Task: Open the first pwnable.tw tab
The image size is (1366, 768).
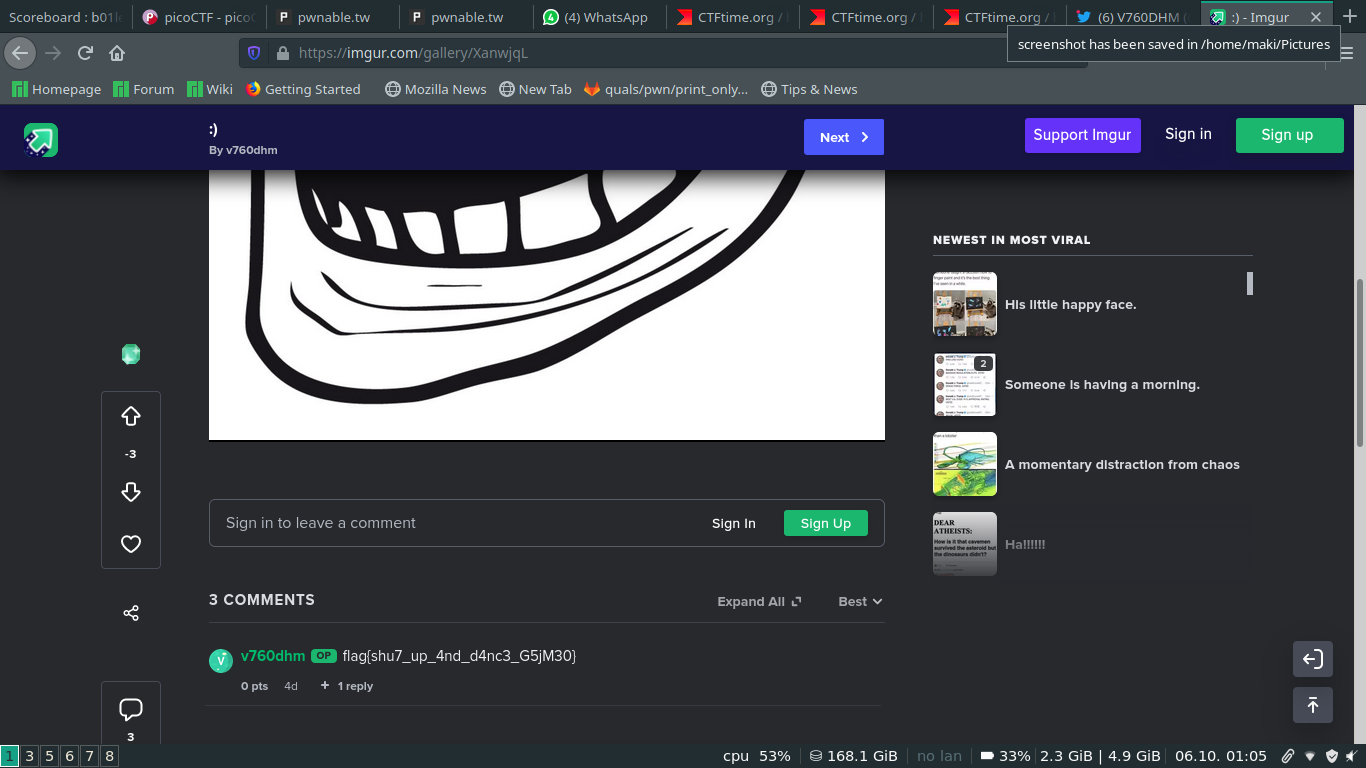Action: tap(333, 17)
